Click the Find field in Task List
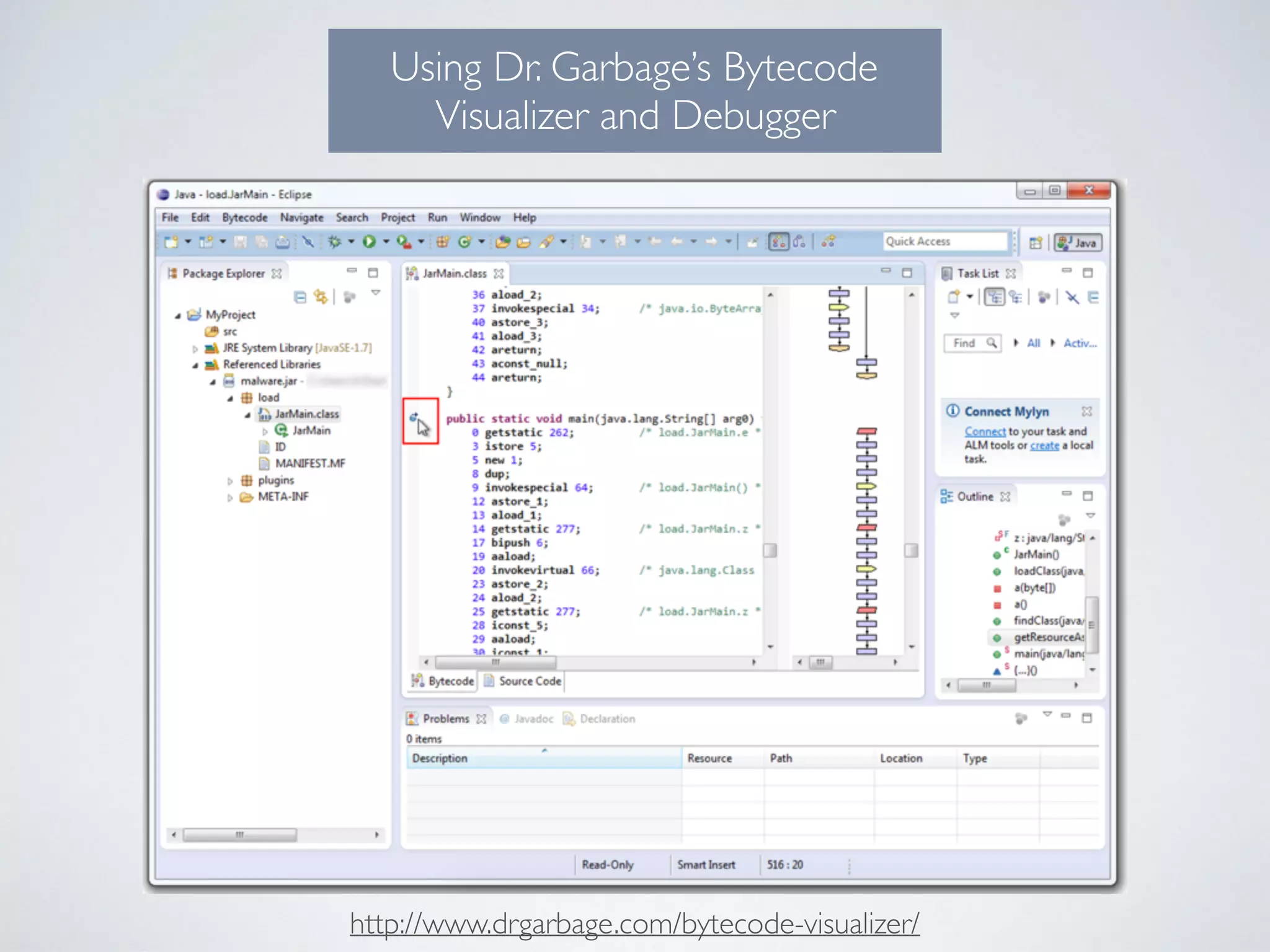The image size is (1270, 952). (972, 343)
